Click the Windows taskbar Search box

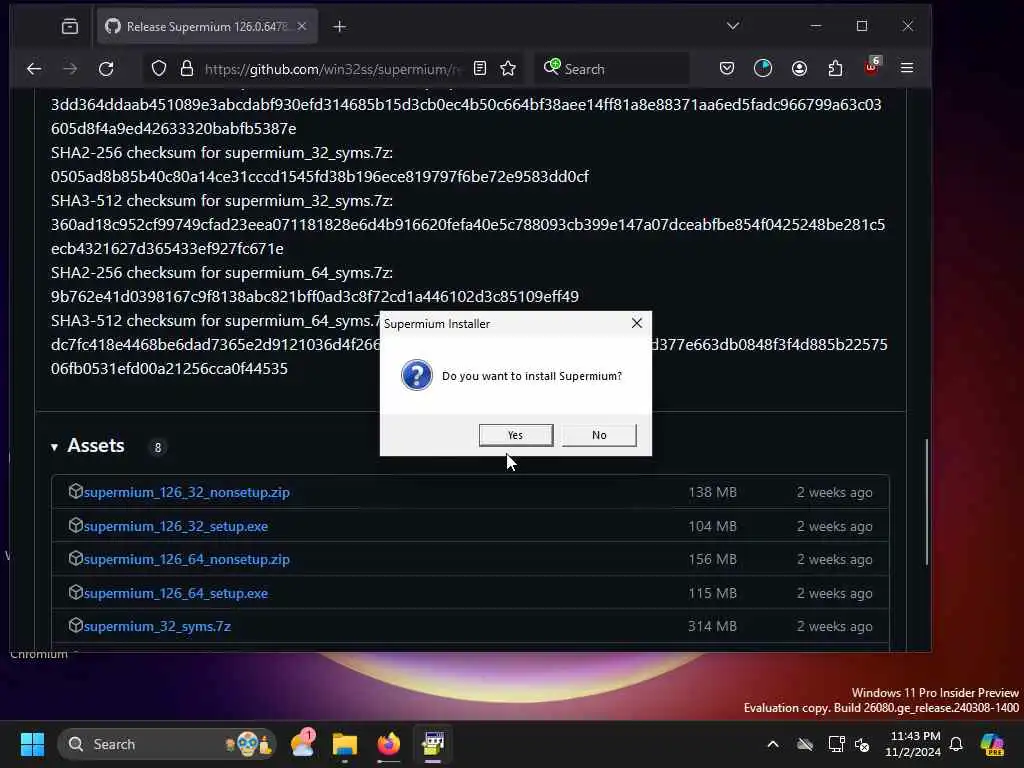click(167, 744)
